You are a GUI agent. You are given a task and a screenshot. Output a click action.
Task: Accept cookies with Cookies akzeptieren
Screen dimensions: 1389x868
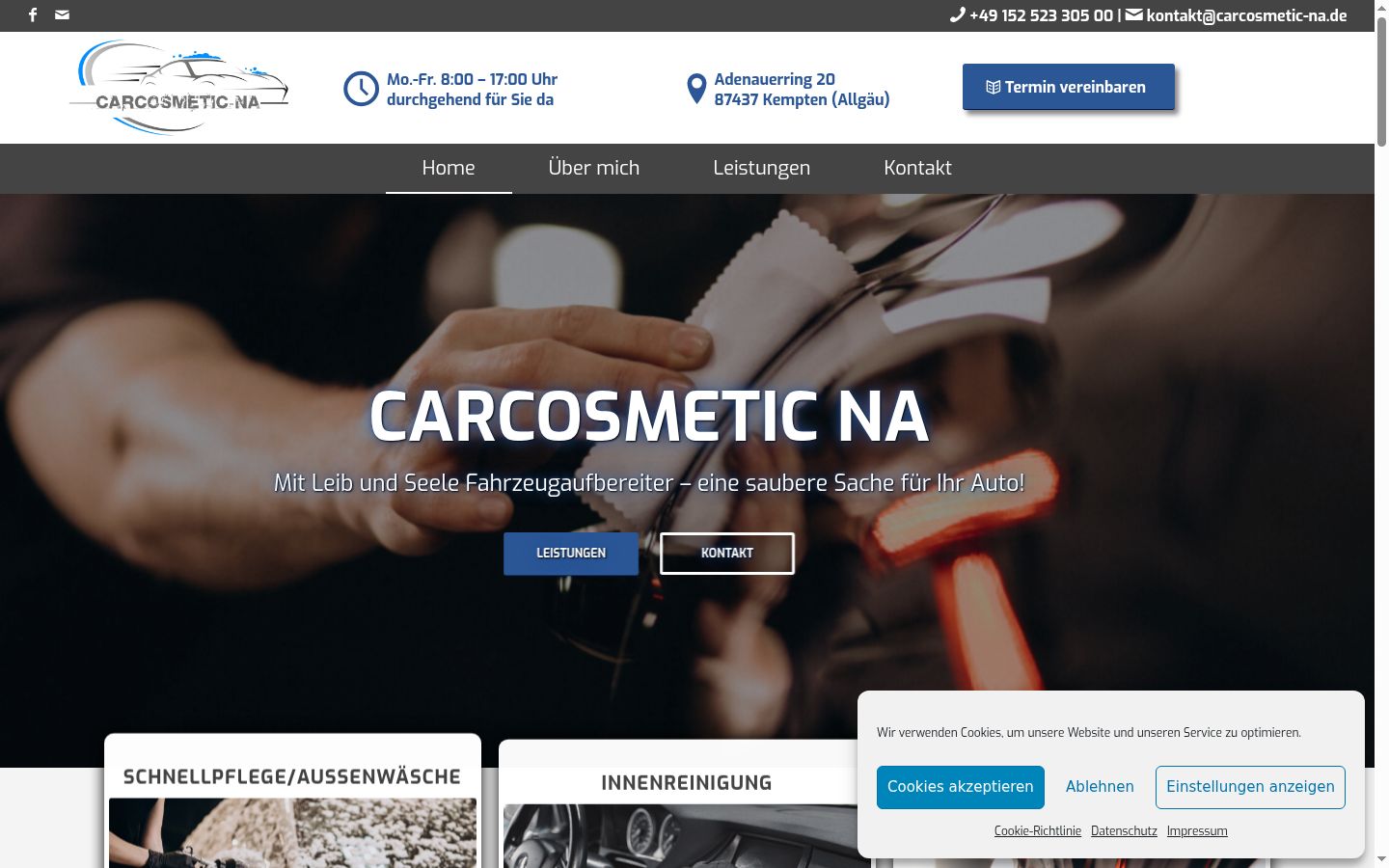[961, 787]
